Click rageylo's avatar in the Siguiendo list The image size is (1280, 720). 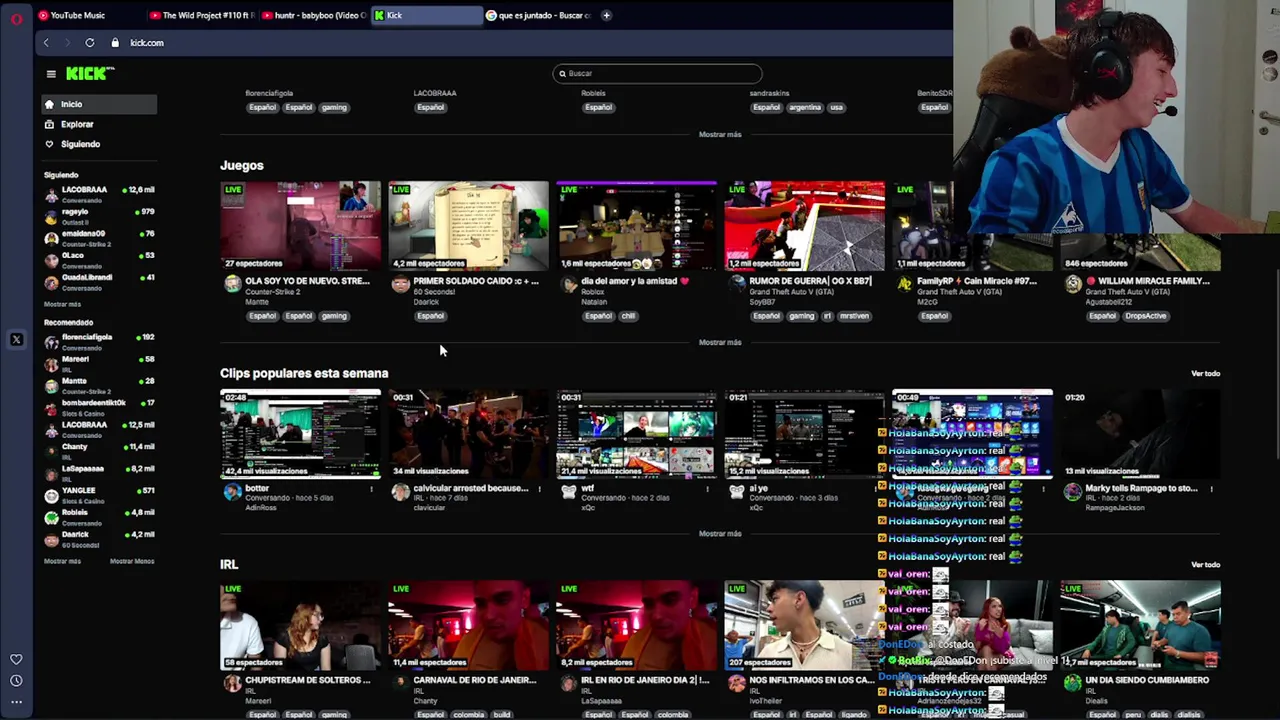(51, 216)
